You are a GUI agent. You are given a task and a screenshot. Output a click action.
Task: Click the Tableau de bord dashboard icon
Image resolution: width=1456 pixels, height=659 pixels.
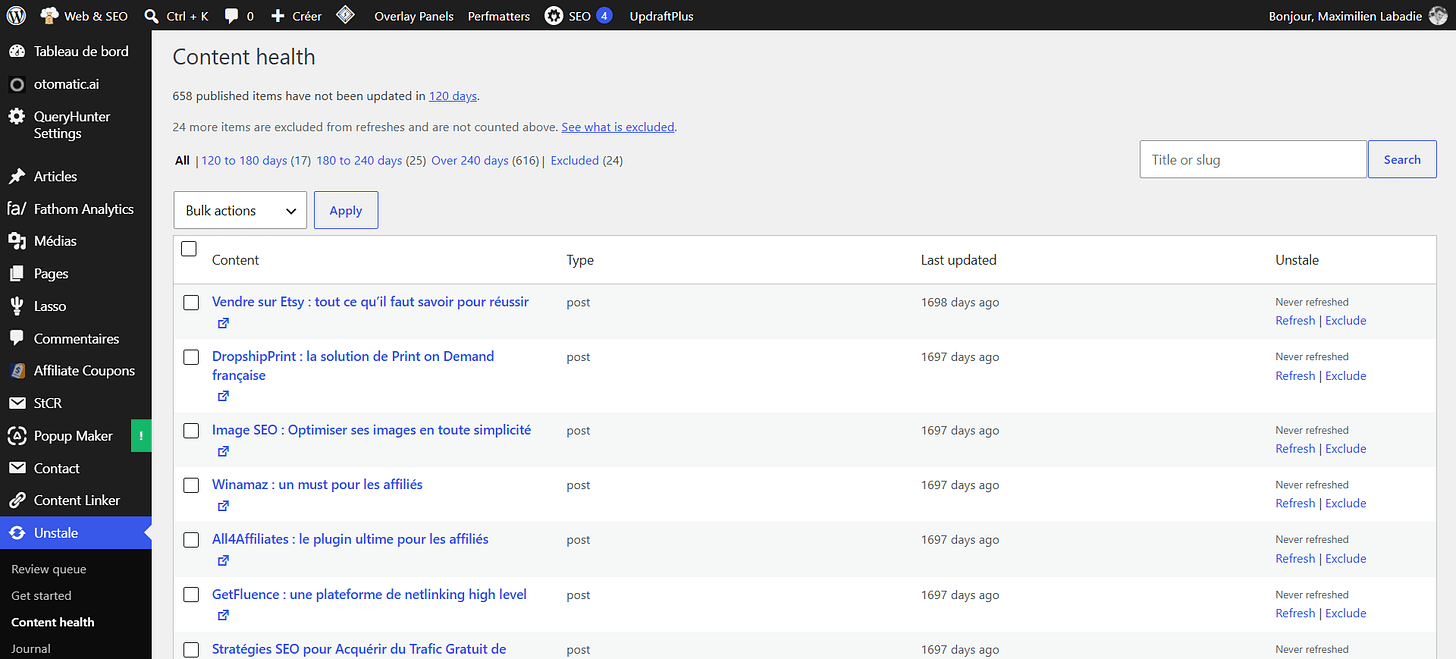16,51
